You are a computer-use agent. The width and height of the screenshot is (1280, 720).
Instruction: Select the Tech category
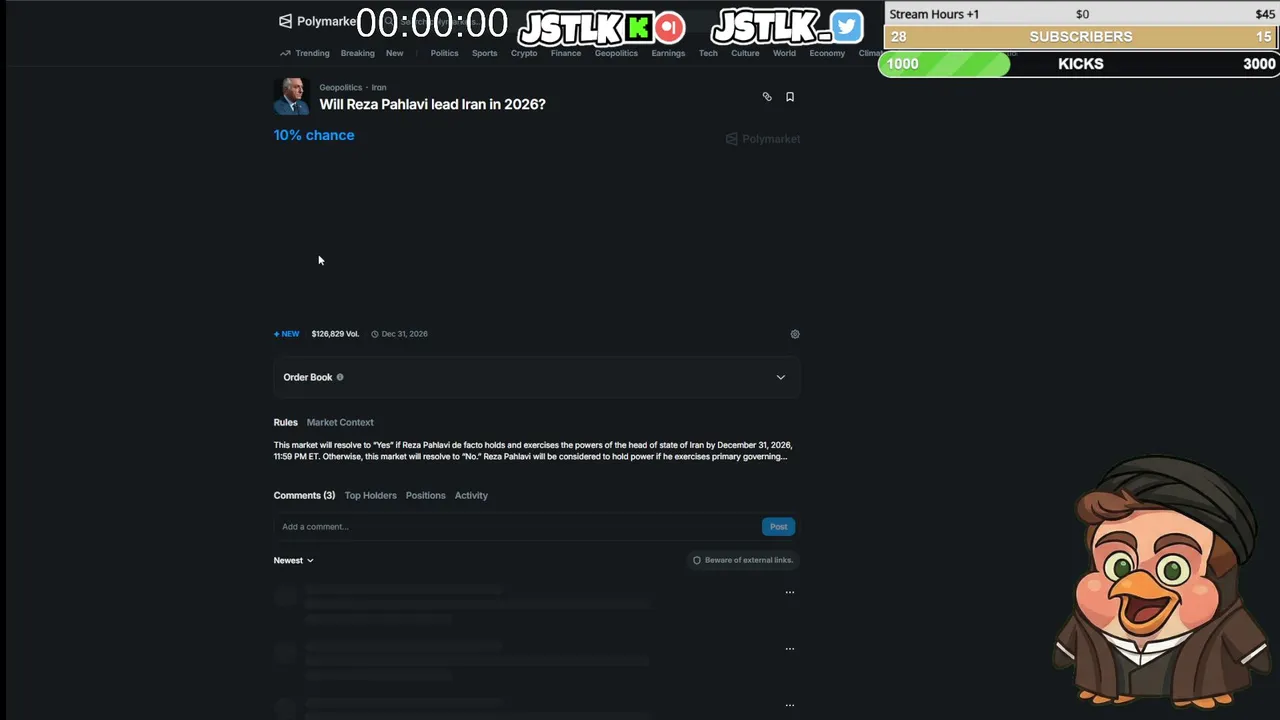coord(708,53)
